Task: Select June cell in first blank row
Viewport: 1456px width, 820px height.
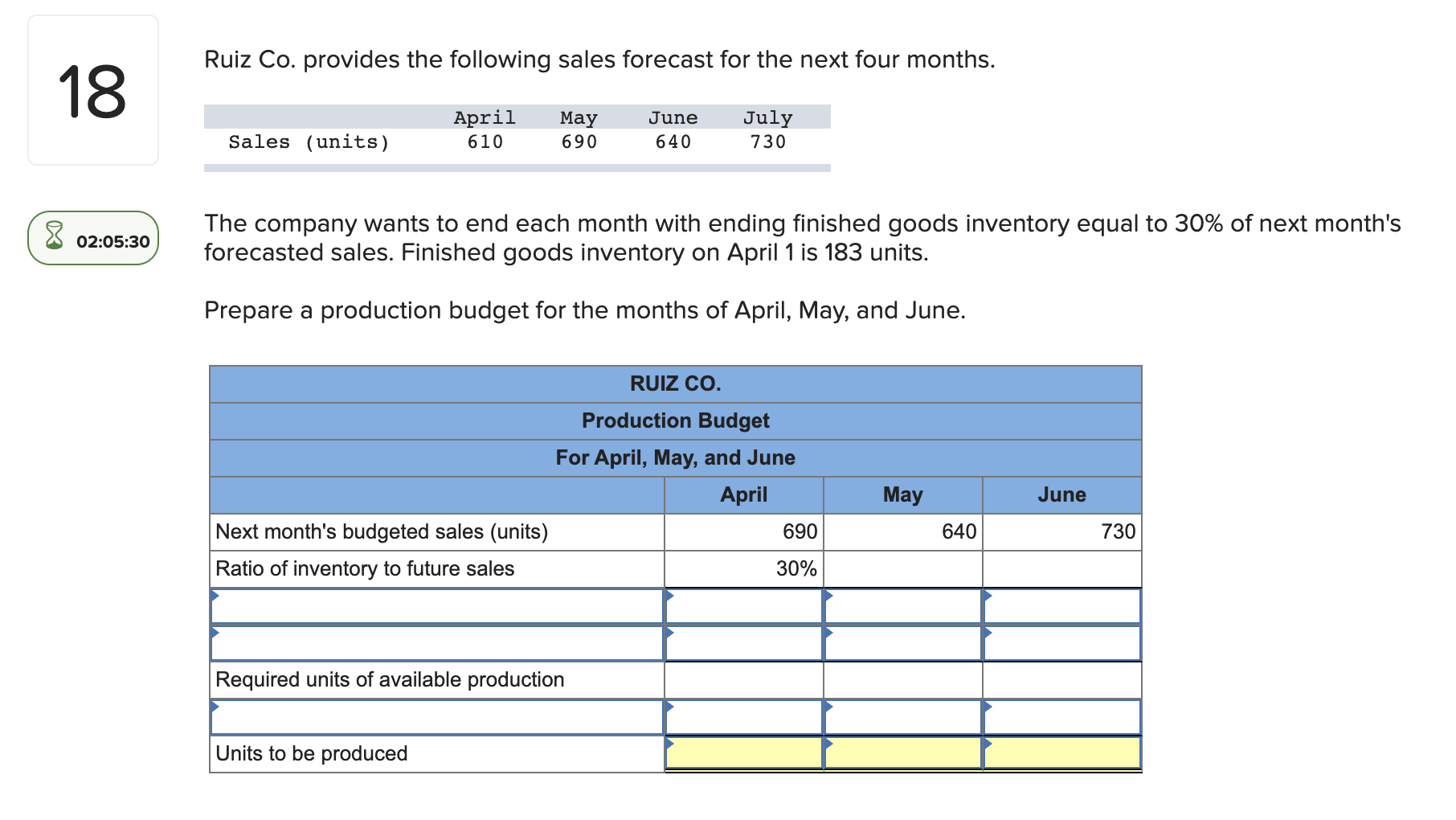Action: 1062,606
